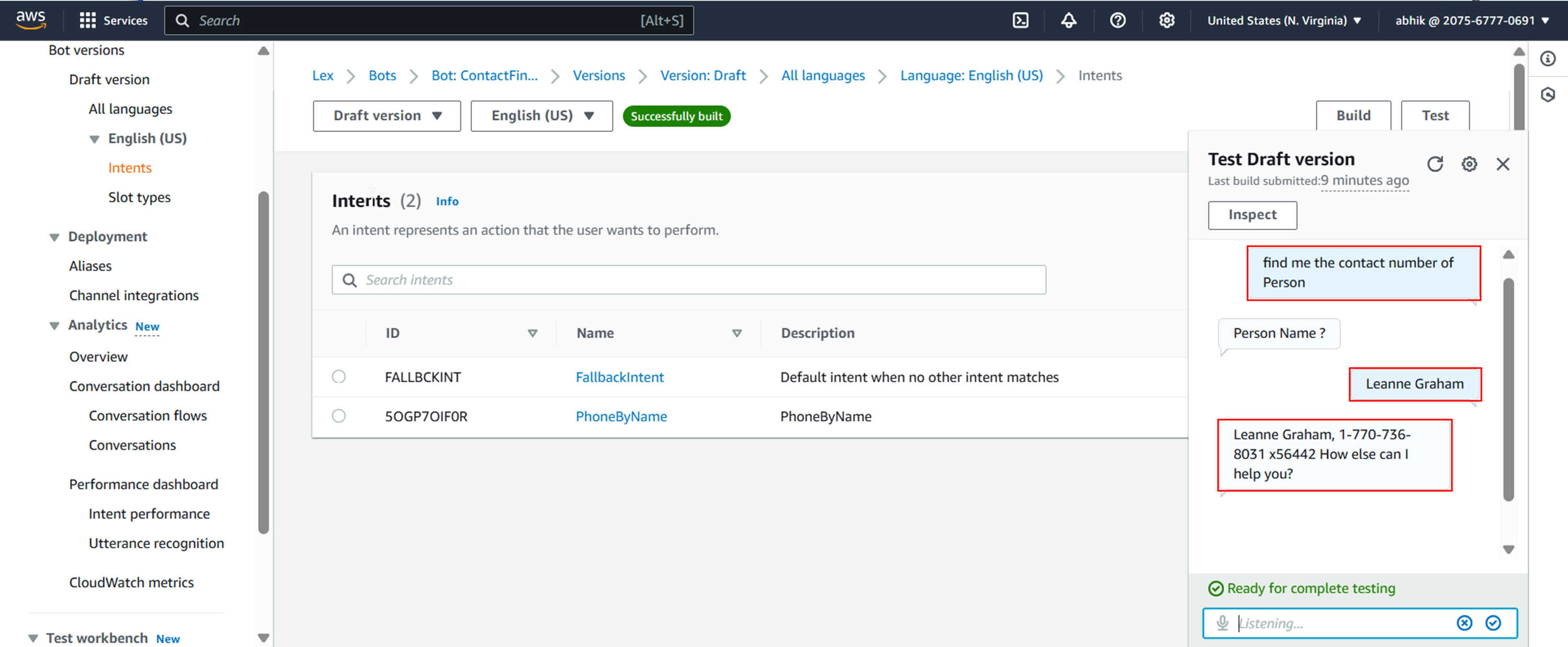Open Slot types in sidebar
Screen dimensions: 1568x647
click(139, 197)
